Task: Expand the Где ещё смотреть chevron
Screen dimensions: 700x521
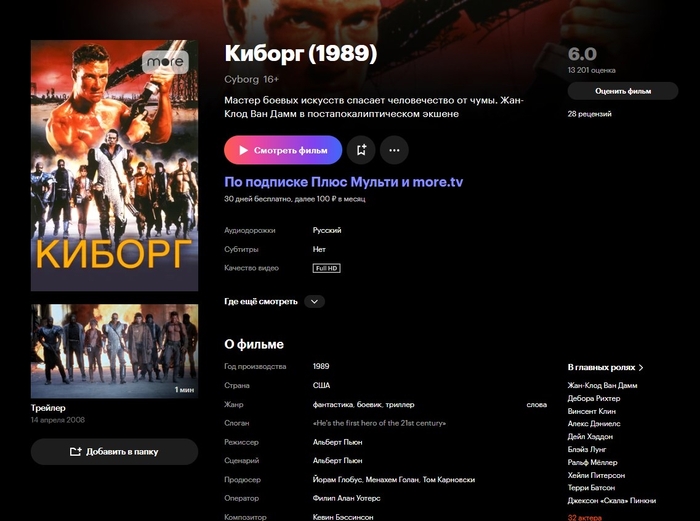Action: [314, 301]
